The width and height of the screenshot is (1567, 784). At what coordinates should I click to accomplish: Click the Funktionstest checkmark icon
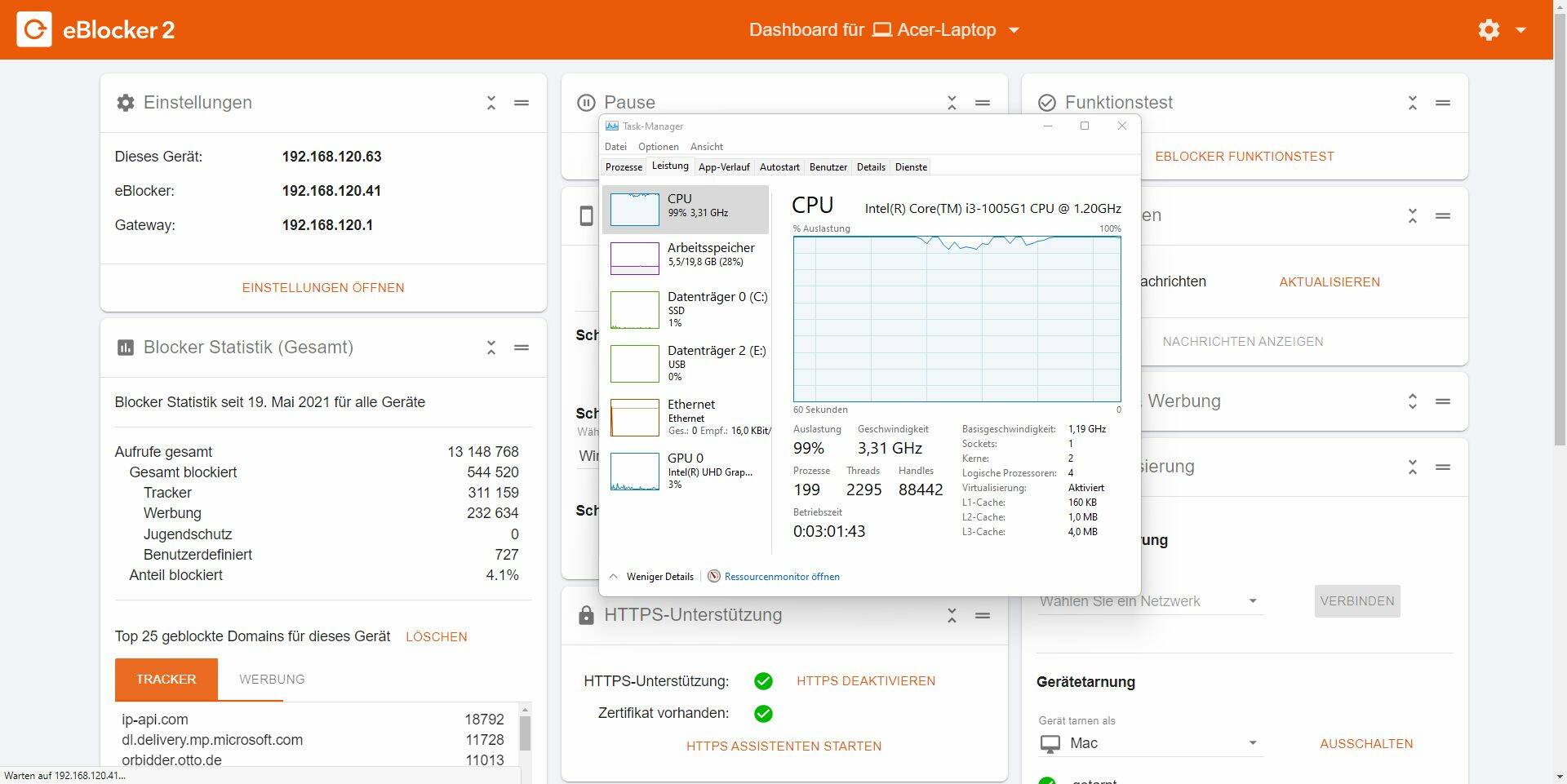coord(1047,103)
